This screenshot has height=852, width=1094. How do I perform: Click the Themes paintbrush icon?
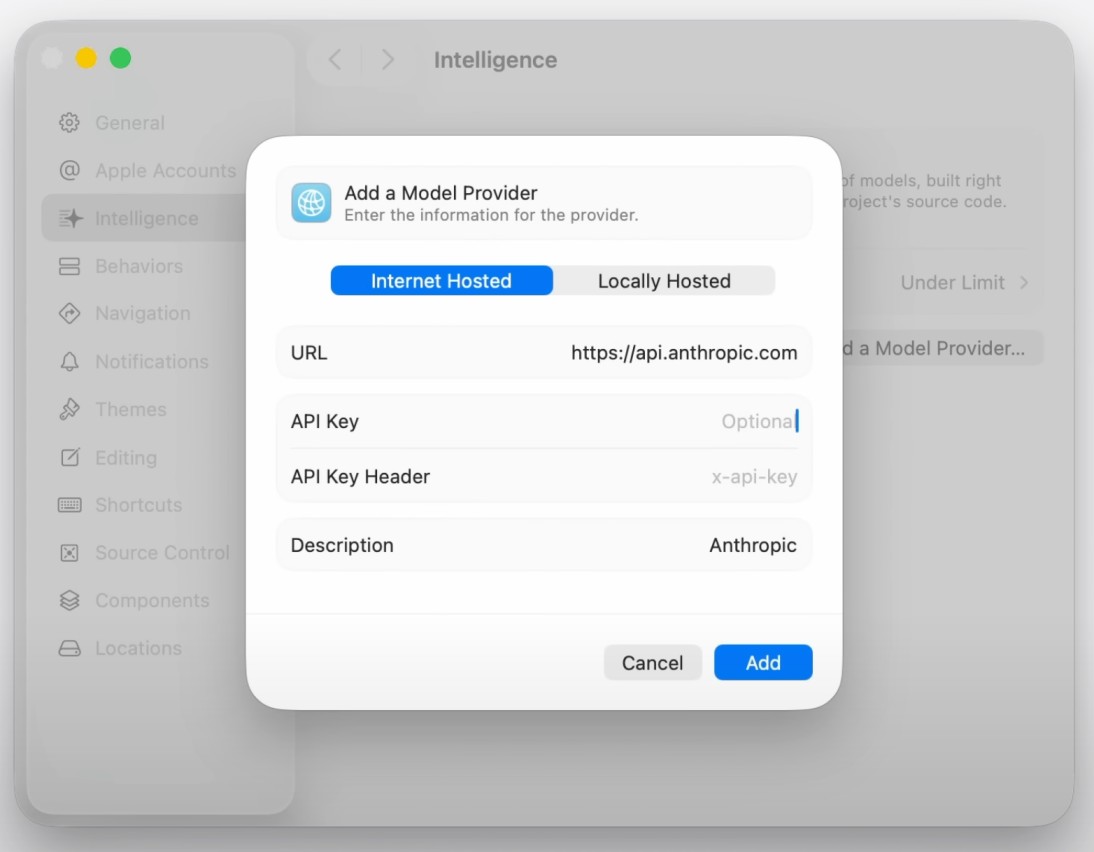click(69, 409)
